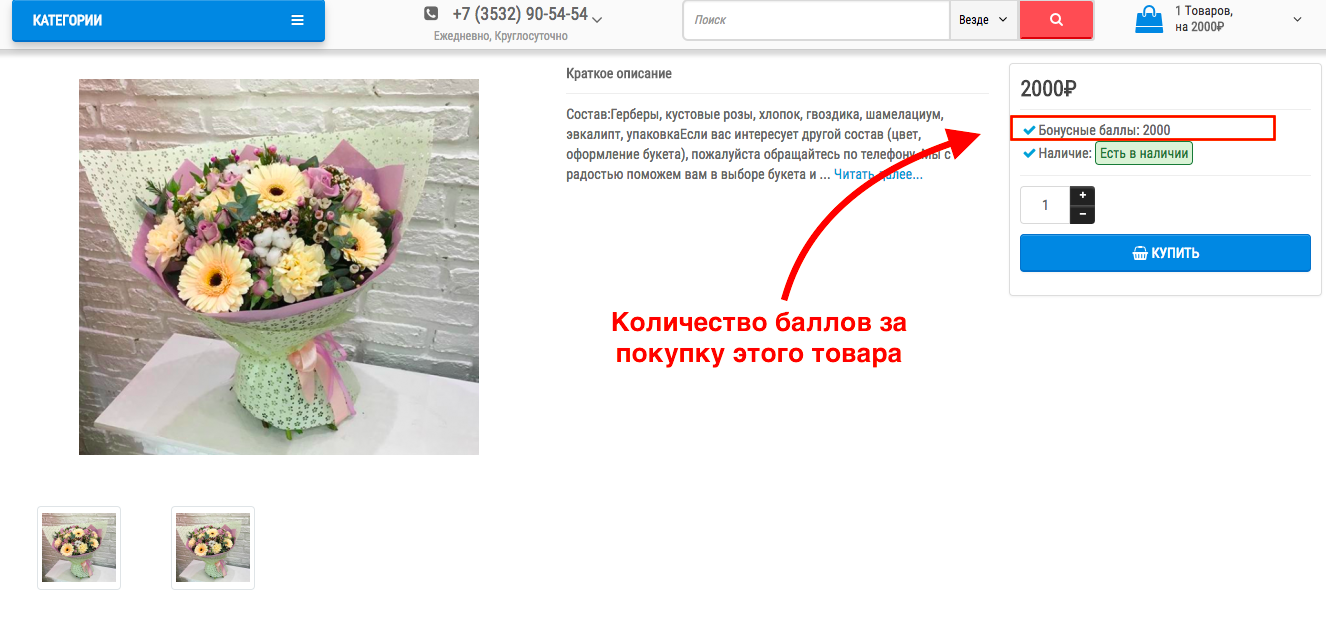Click the Поиск search input field

(816, 20)
